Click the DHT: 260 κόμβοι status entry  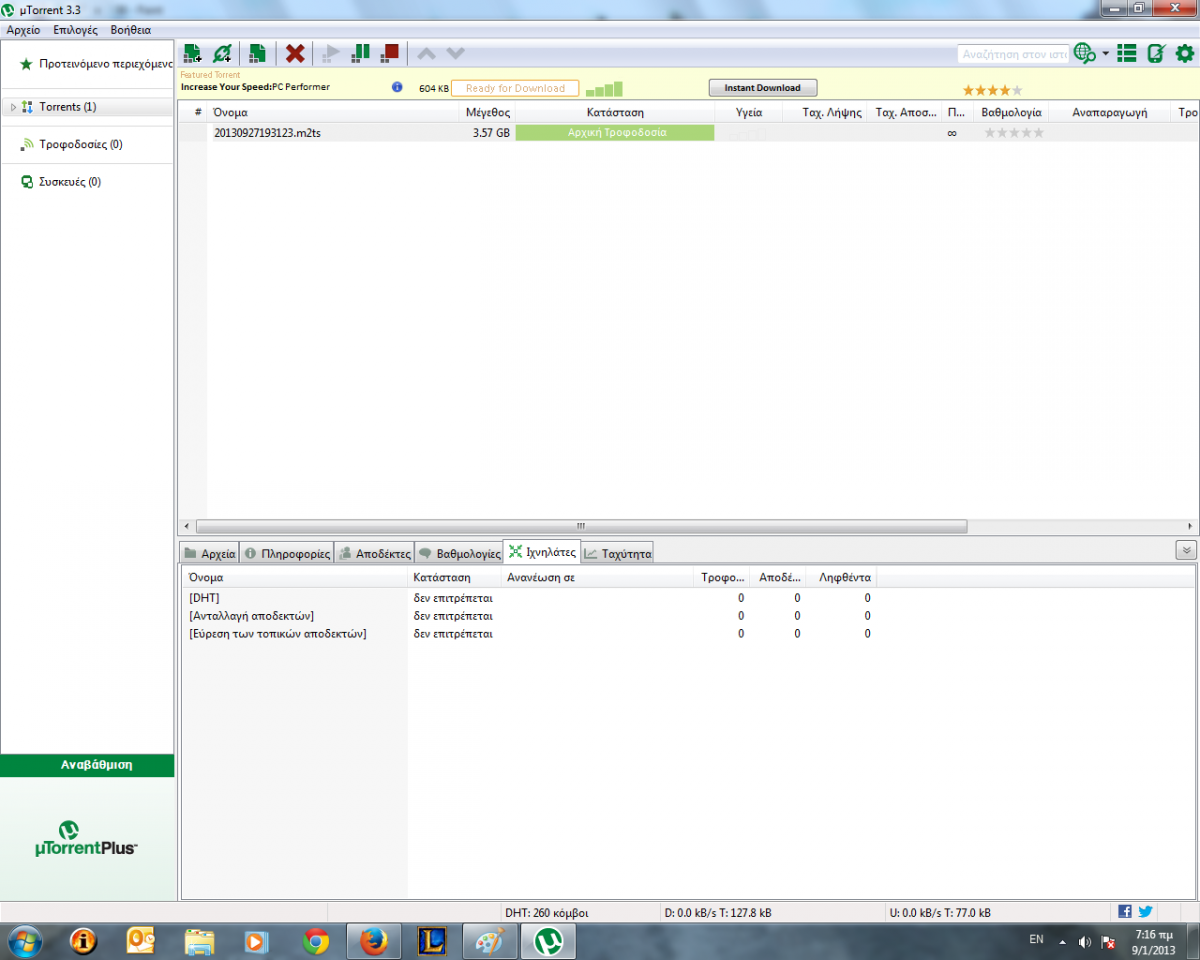click(547, 913)
